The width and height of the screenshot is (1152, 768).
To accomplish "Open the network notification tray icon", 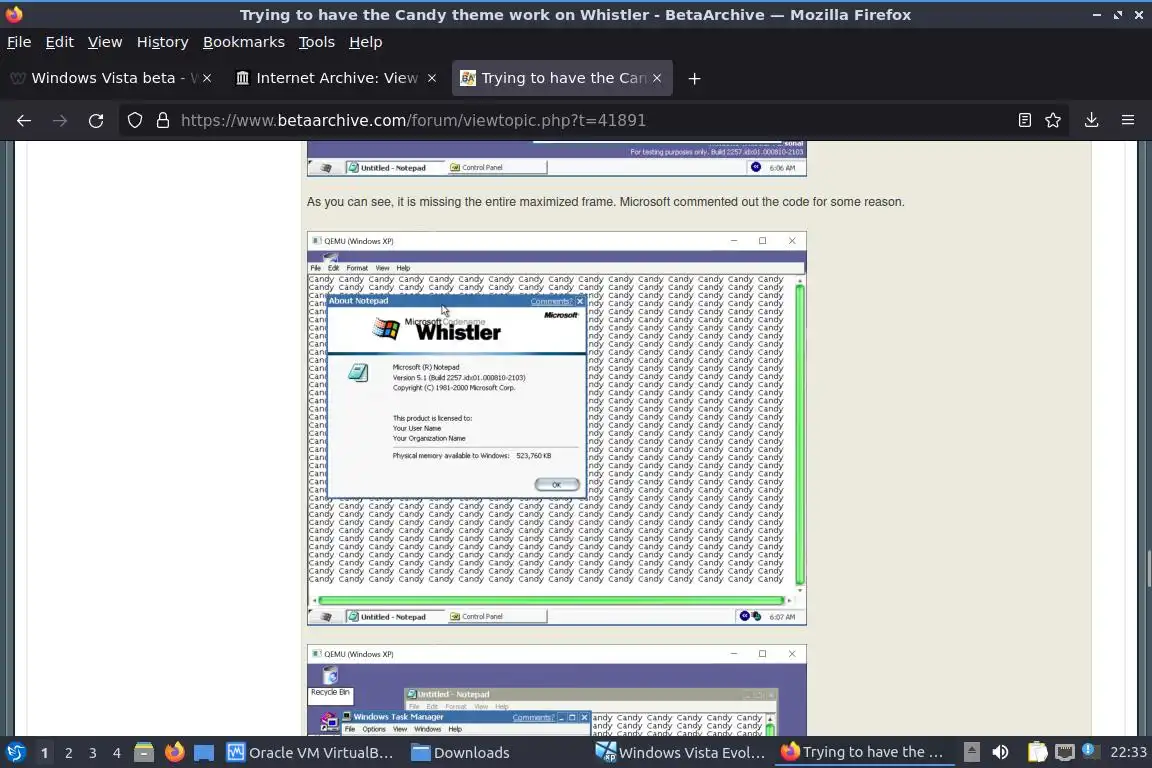I will pos(1090,751).
